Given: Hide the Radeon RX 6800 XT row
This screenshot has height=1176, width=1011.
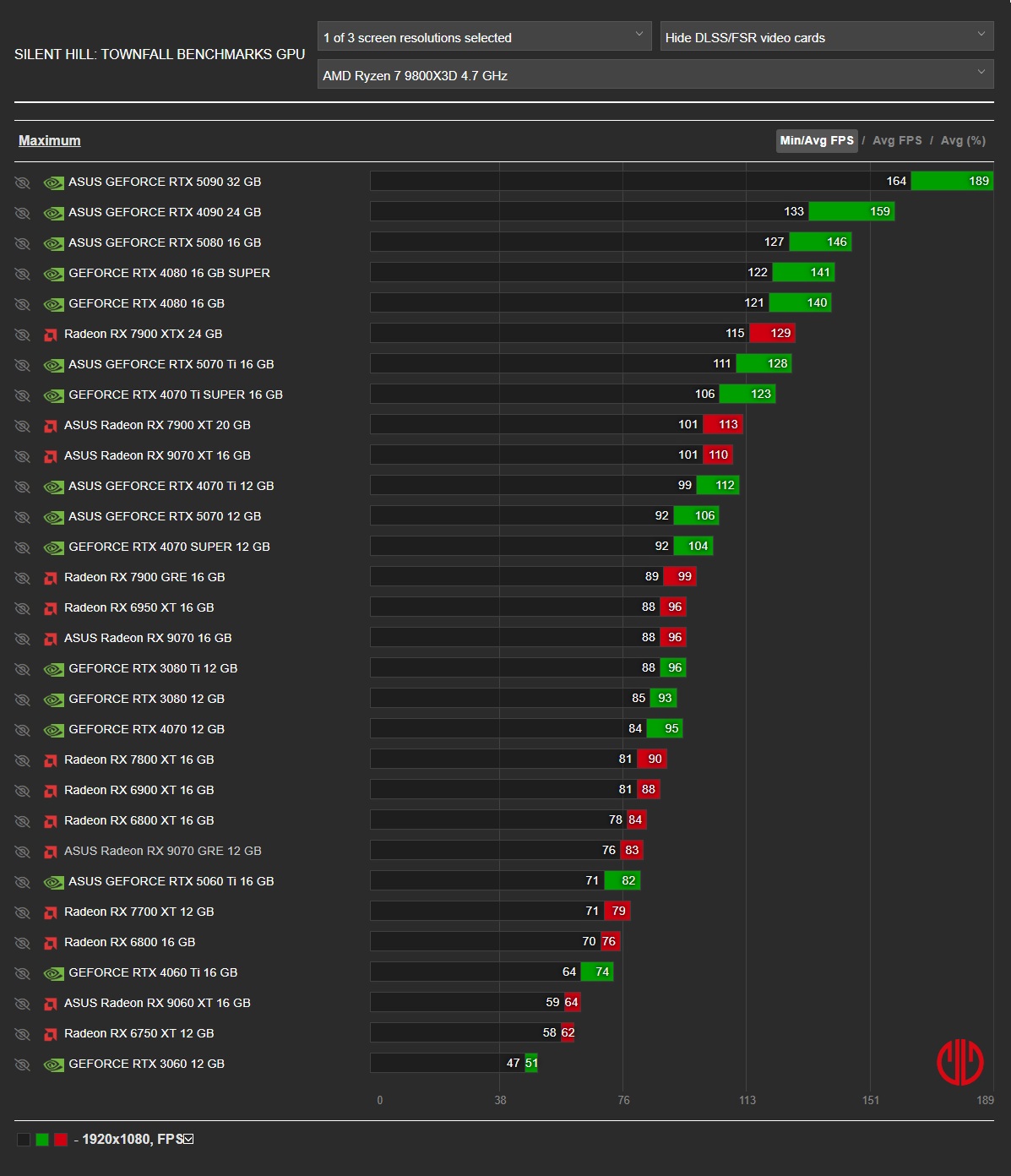Looking at the screenshot, I should [22, 821].
